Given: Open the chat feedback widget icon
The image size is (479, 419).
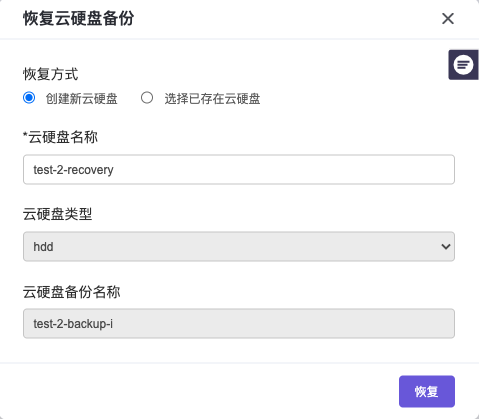Looking at the screenshot, I should pyautogui.click(x=463, y=65).
